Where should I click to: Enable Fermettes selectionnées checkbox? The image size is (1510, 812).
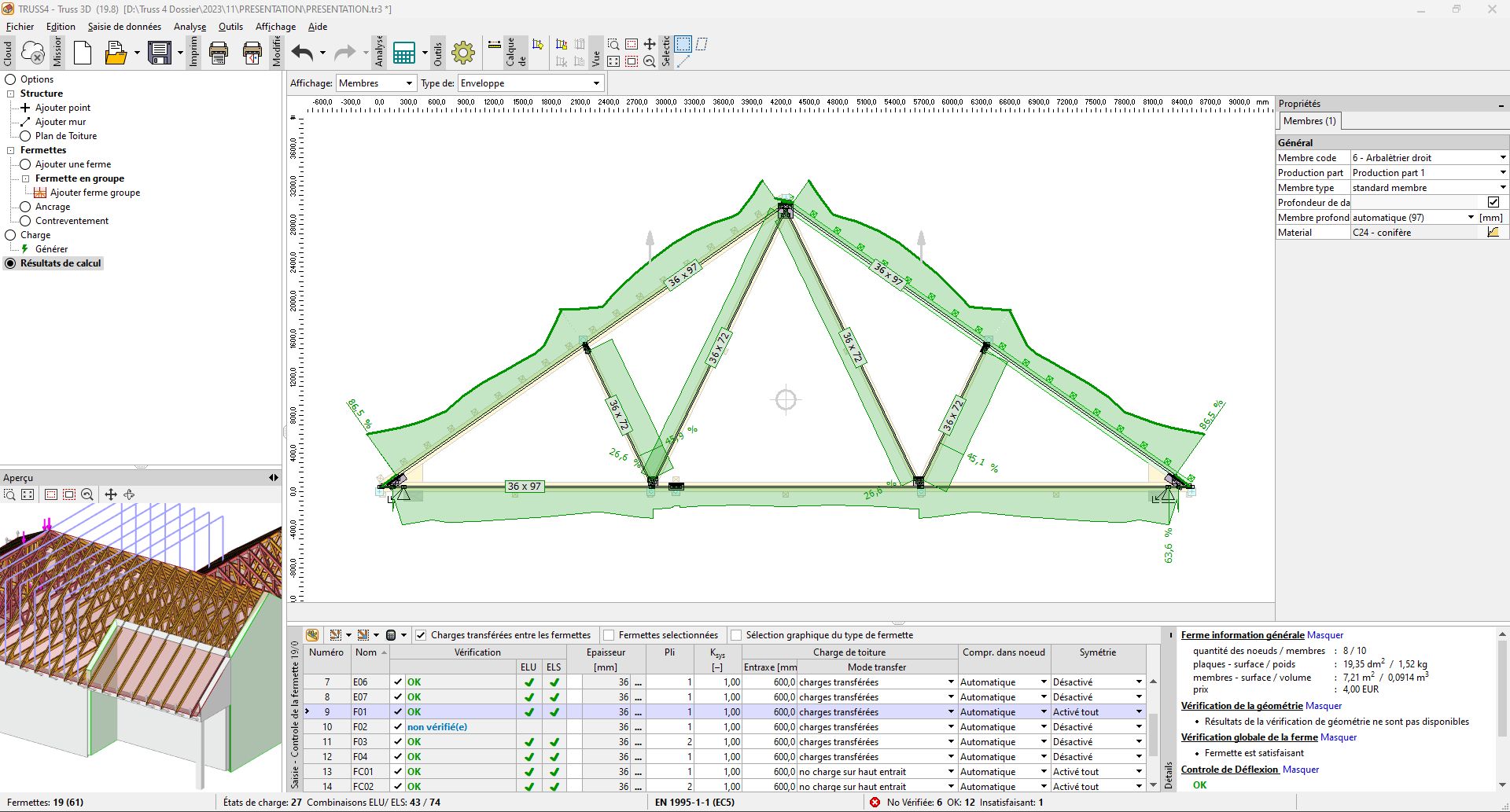pos(608,635)
